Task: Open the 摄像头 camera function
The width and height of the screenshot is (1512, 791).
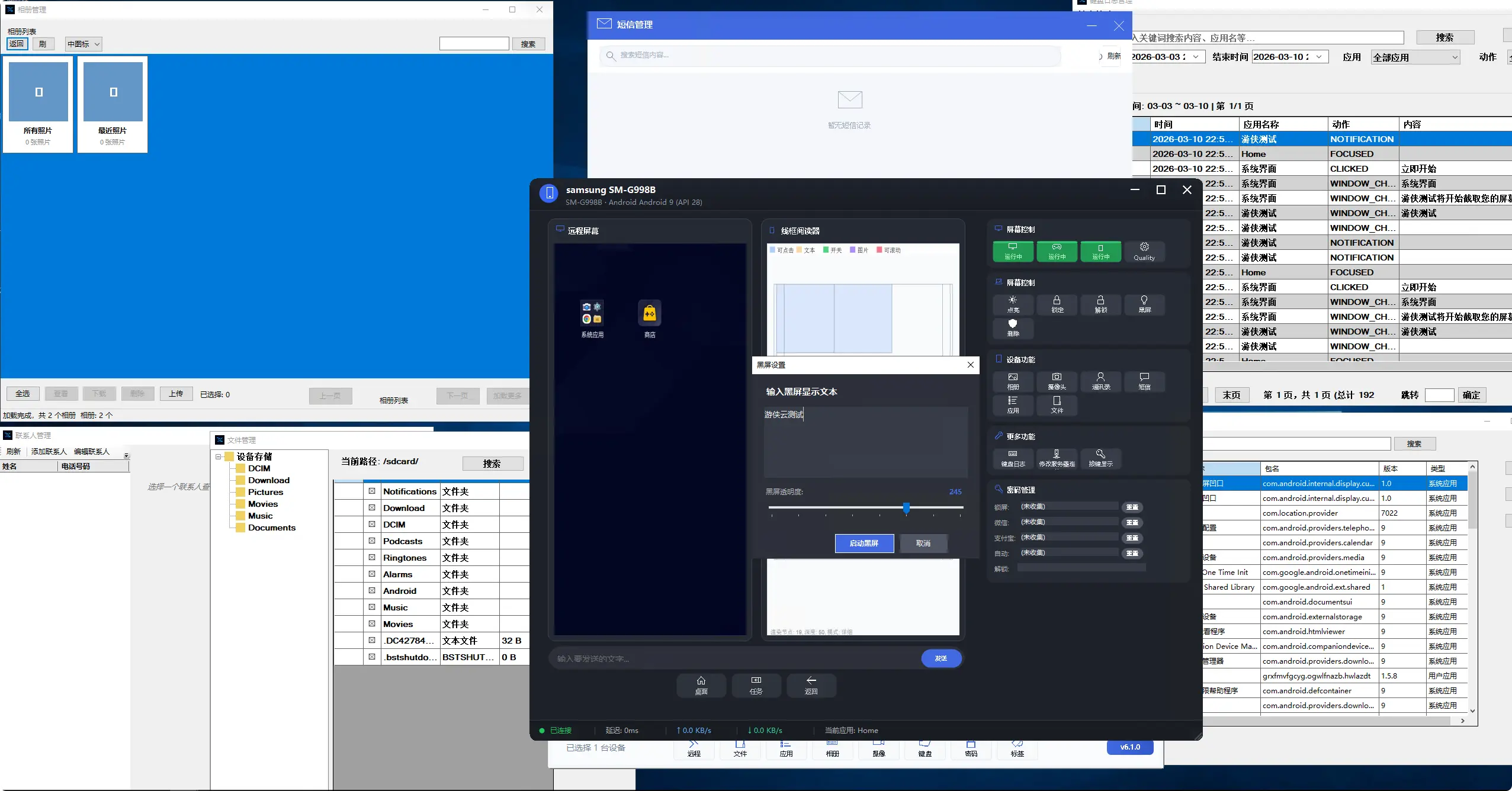Action: (x=1057, y=381)
